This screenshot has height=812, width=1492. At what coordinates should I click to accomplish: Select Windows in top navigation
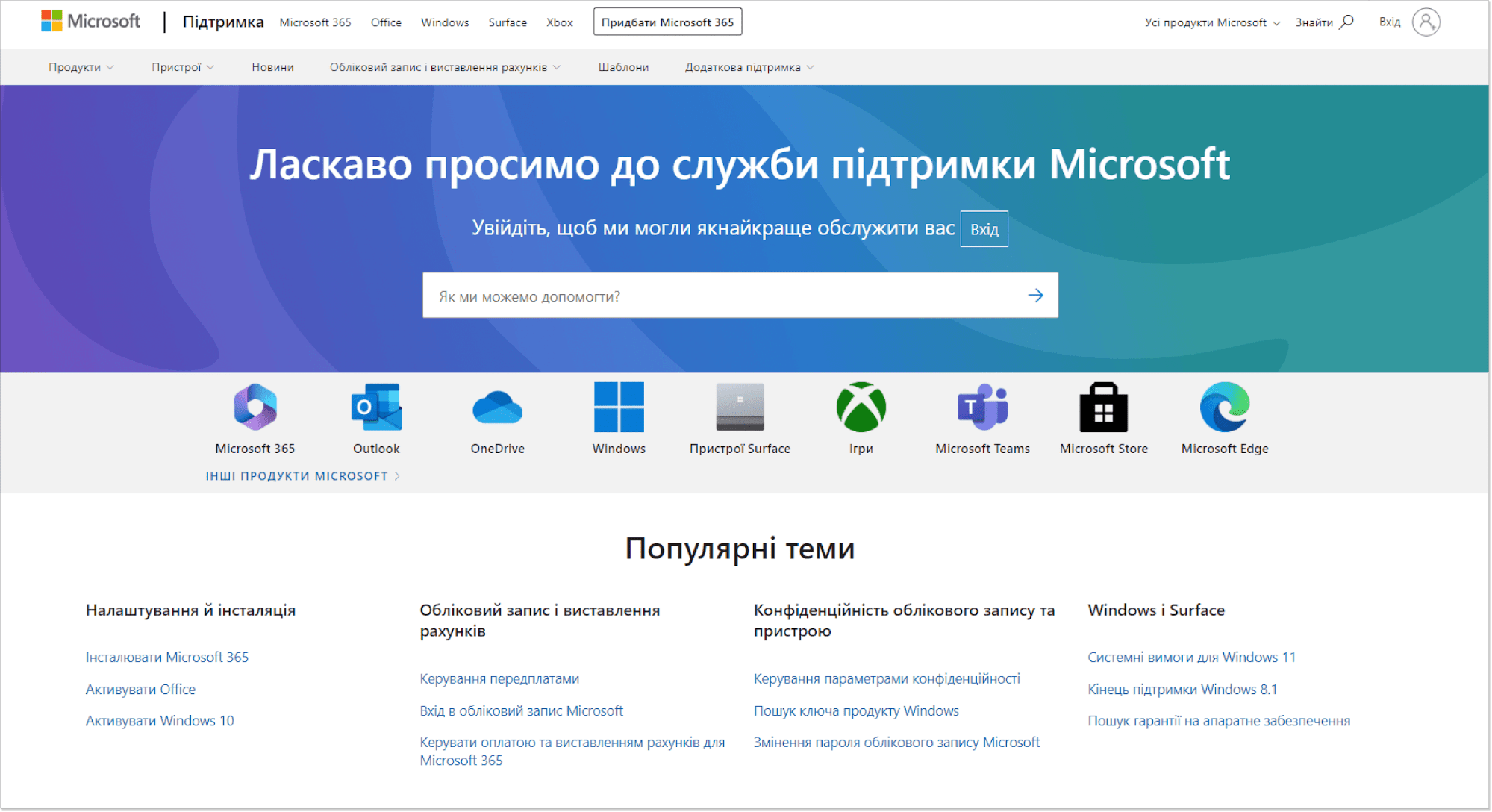point(445,22)
